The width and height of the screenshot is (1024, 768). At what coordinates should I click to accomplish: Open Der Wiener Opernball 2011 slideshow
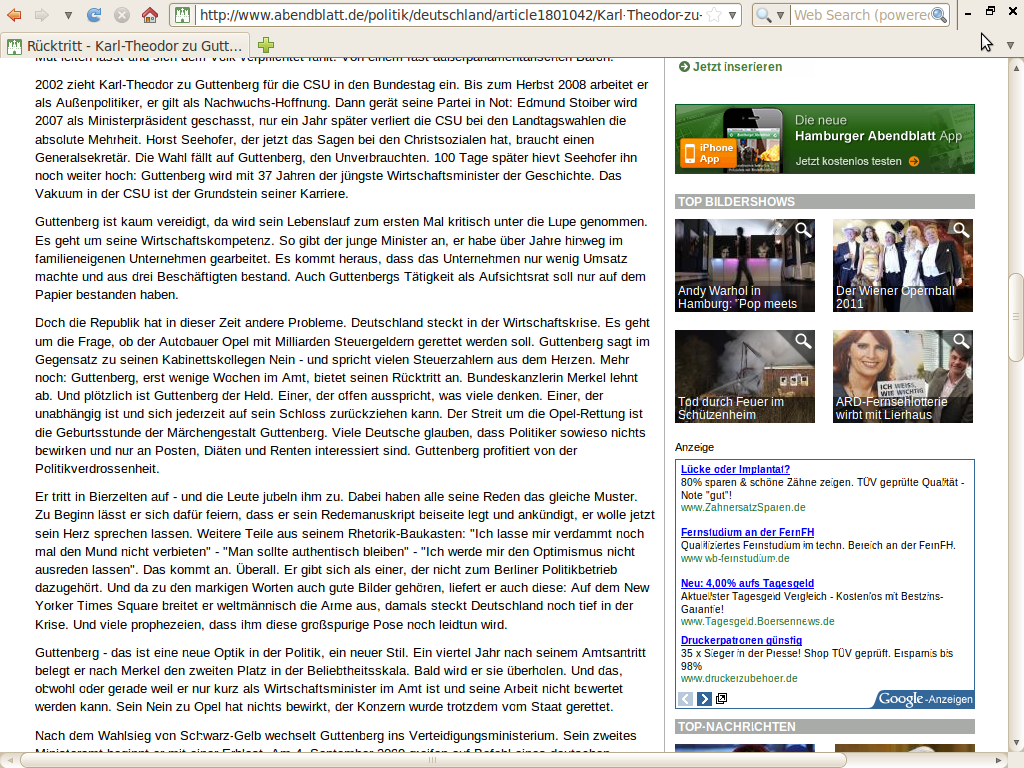[x=903, y=265]
